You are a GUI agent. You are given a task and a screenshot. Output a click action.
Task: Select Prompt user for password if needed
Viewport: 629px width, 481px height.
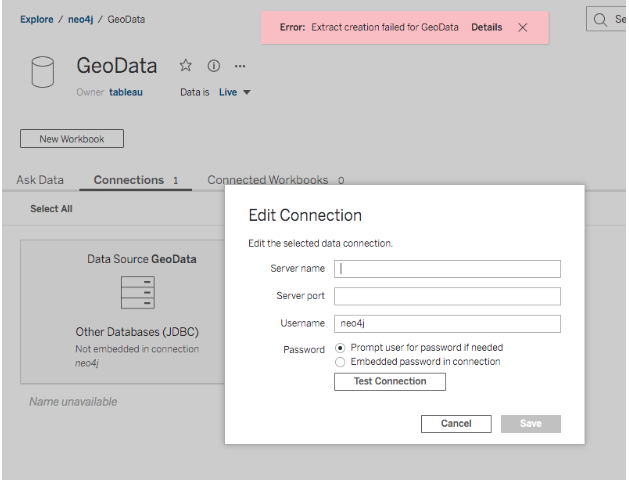[340, 348]
